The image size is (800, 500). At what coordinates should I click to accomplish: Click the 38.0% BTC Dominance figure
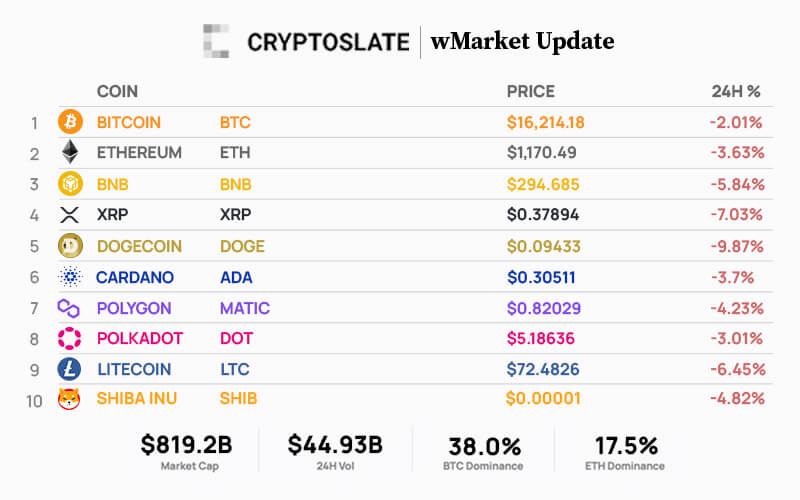point(485,446)
